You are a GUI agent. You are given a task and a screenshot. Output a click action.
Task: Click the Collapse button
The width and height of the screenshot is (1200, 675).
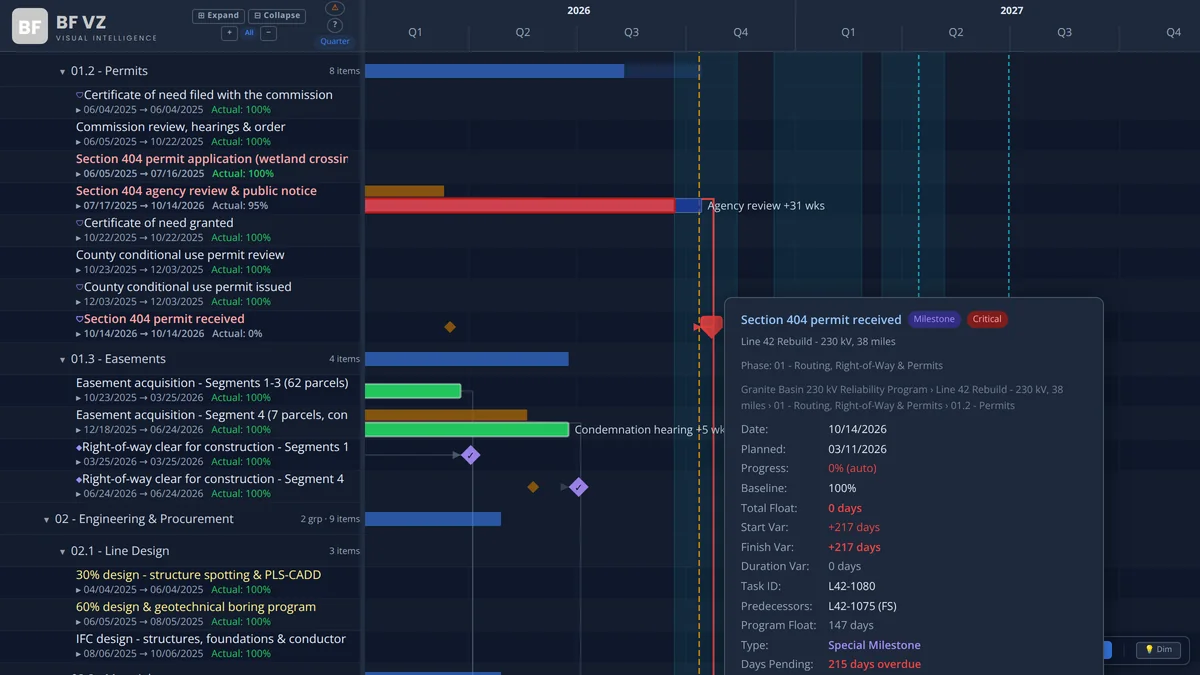point(277,16)
